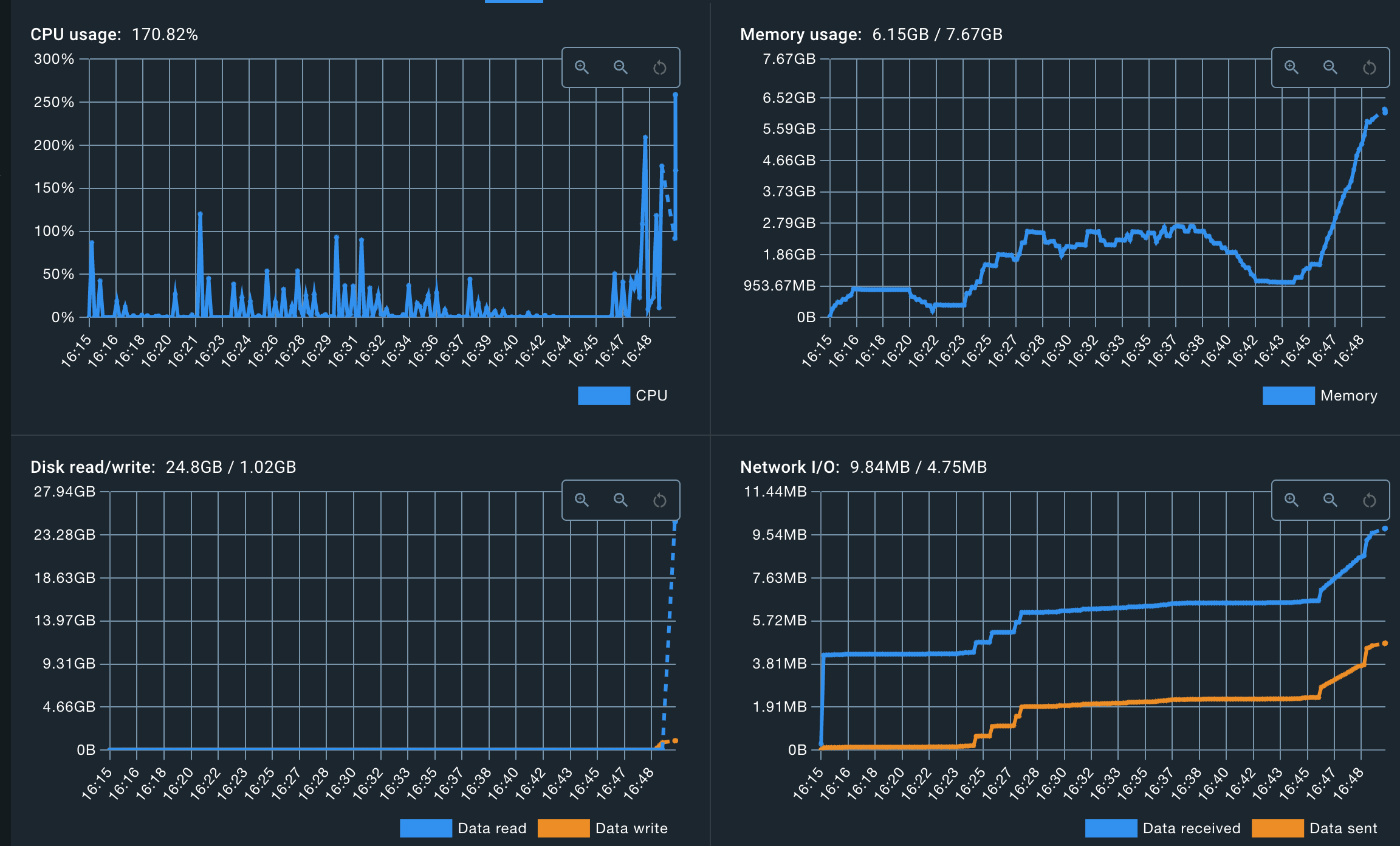Toggle the Data sent legend entry

tap(1323, 828)
